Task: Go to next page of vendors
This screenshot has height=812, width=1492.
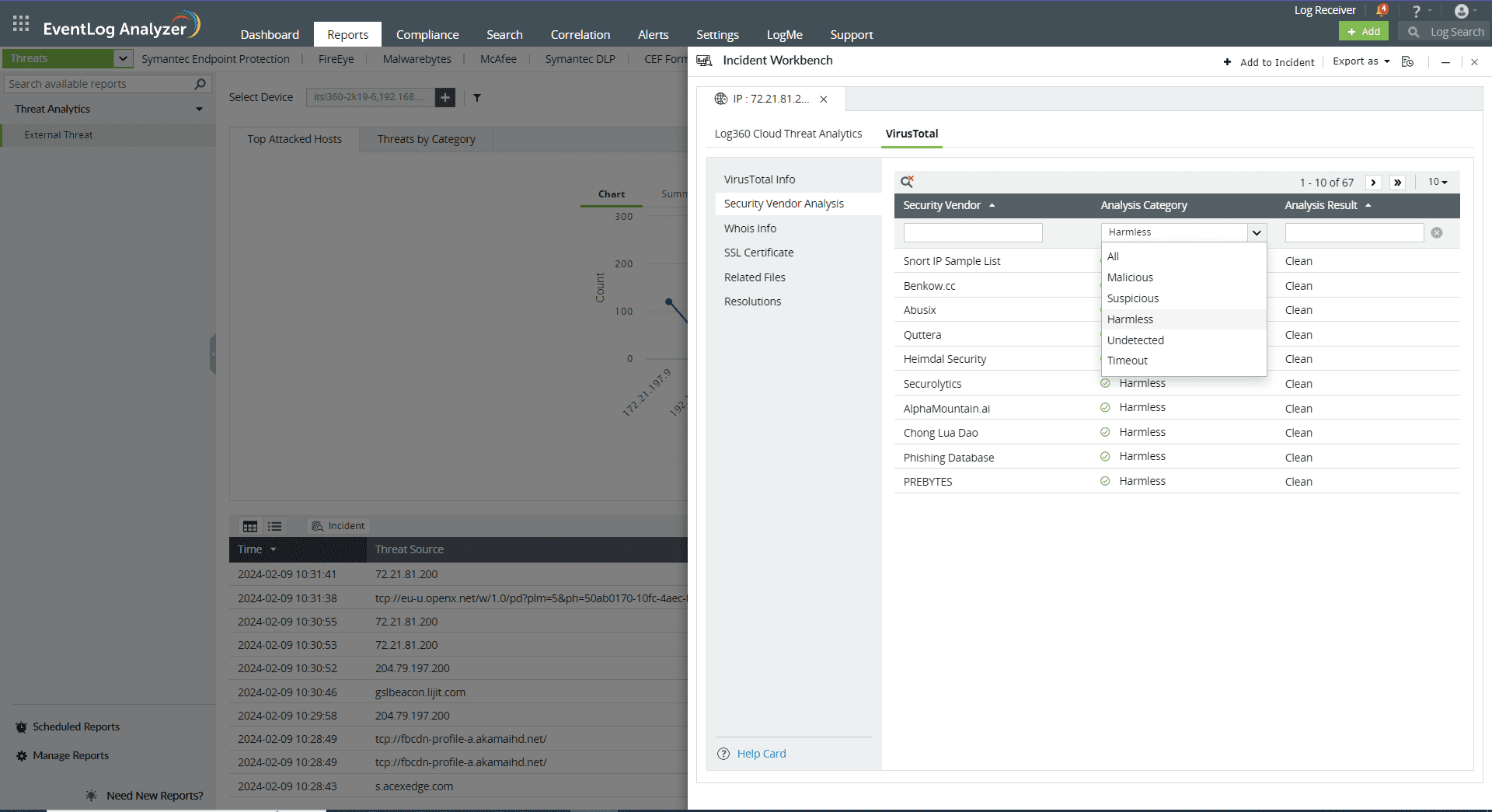Action: click(1373, 183)
